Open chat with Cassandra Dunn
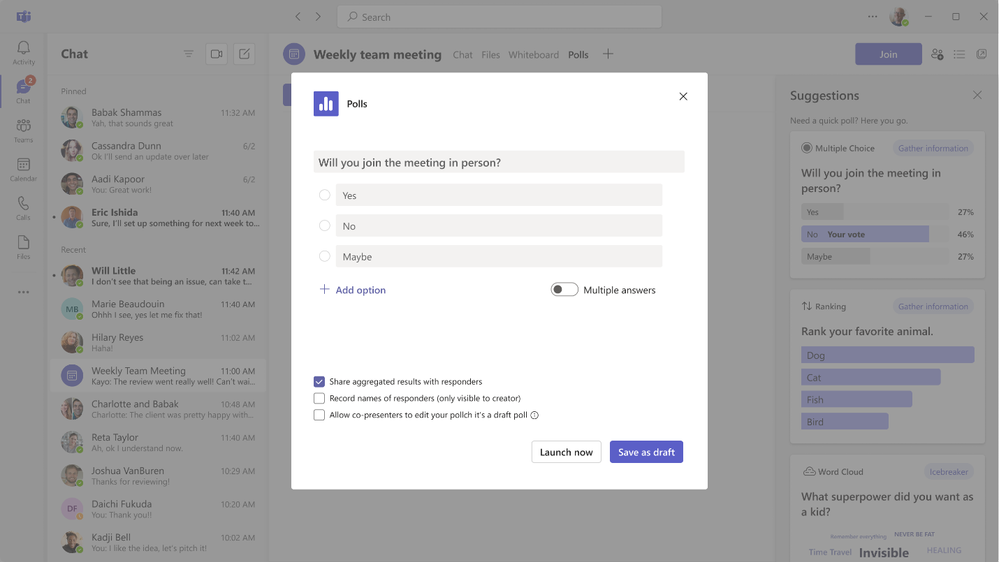The image size is (999, 562). point(158,150)
